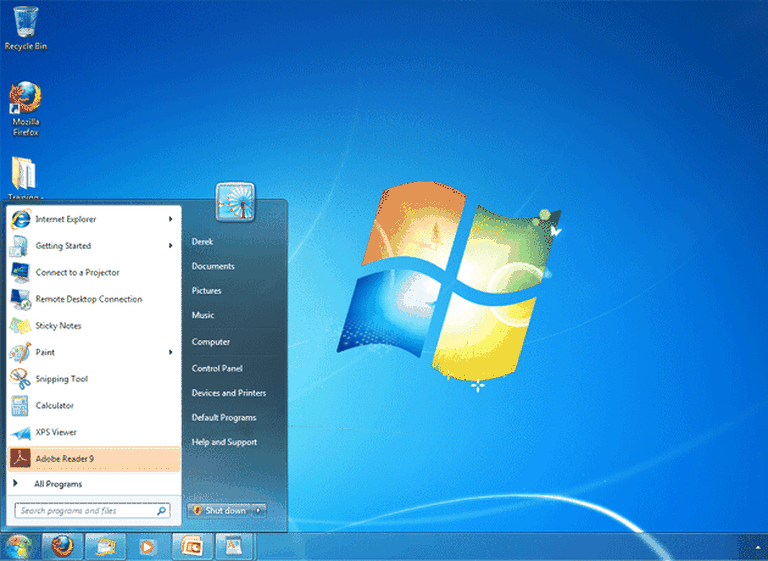This screenshot has height=561, width=768.
Task: Open Devices and Printers
Action: point(229,393)
